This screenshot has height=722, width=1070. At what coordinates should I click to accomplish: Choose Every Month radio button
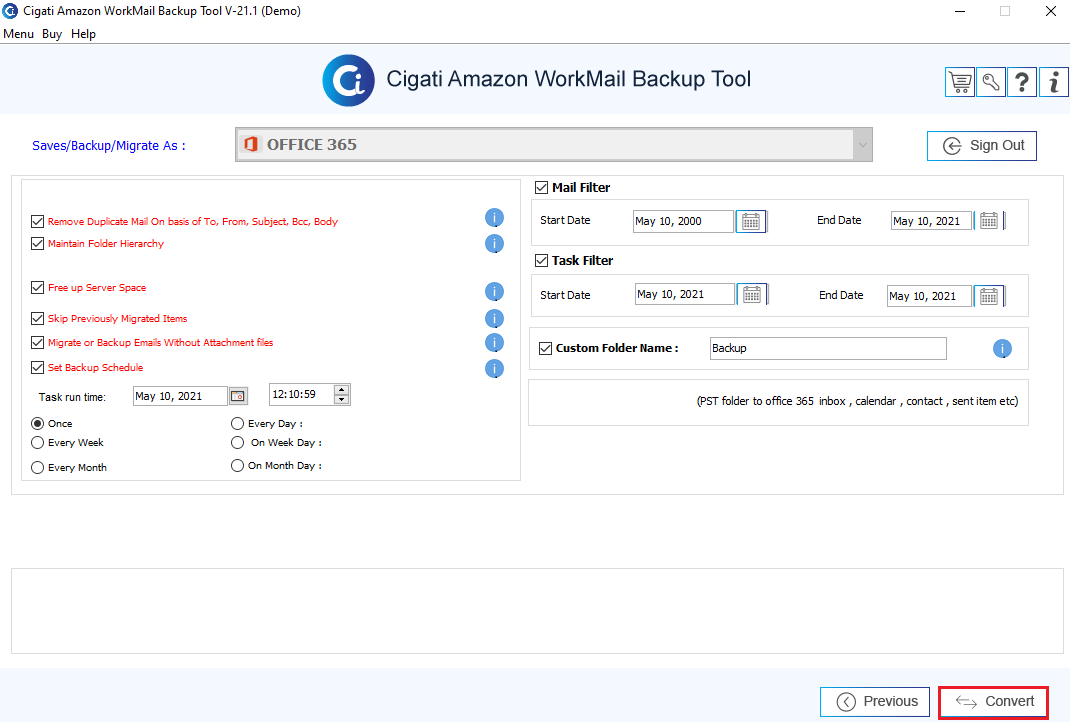point(38,467)
